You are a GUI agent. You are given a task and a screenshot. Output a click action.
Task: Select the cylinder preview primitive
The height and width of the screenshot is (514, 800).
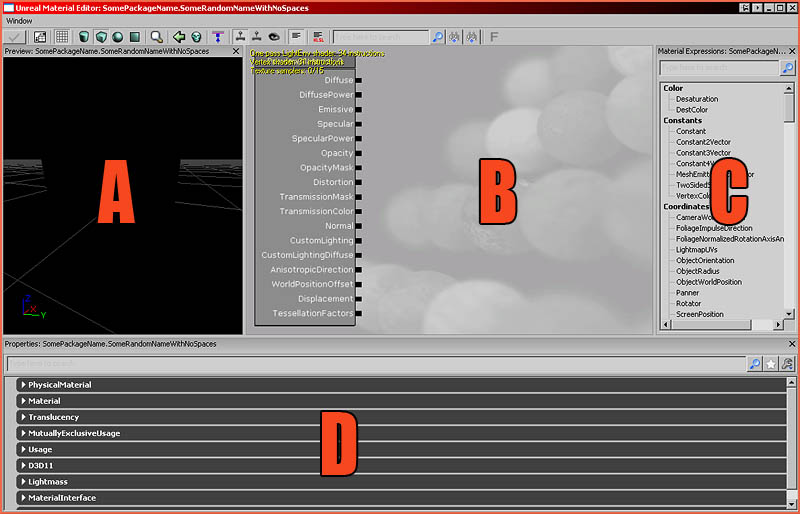[84, 37]
